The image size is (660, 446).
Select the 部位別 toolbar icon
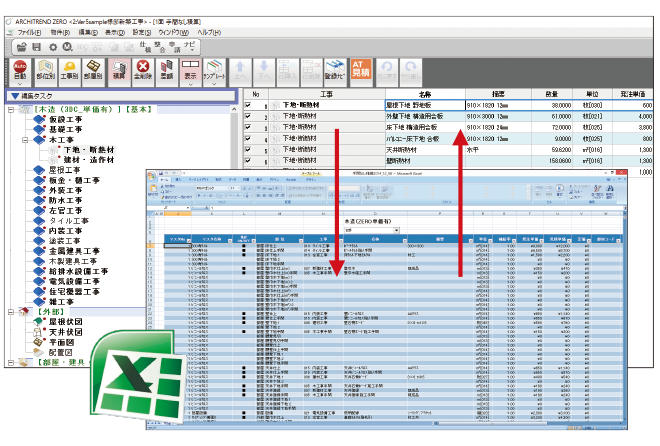[45, 70]
